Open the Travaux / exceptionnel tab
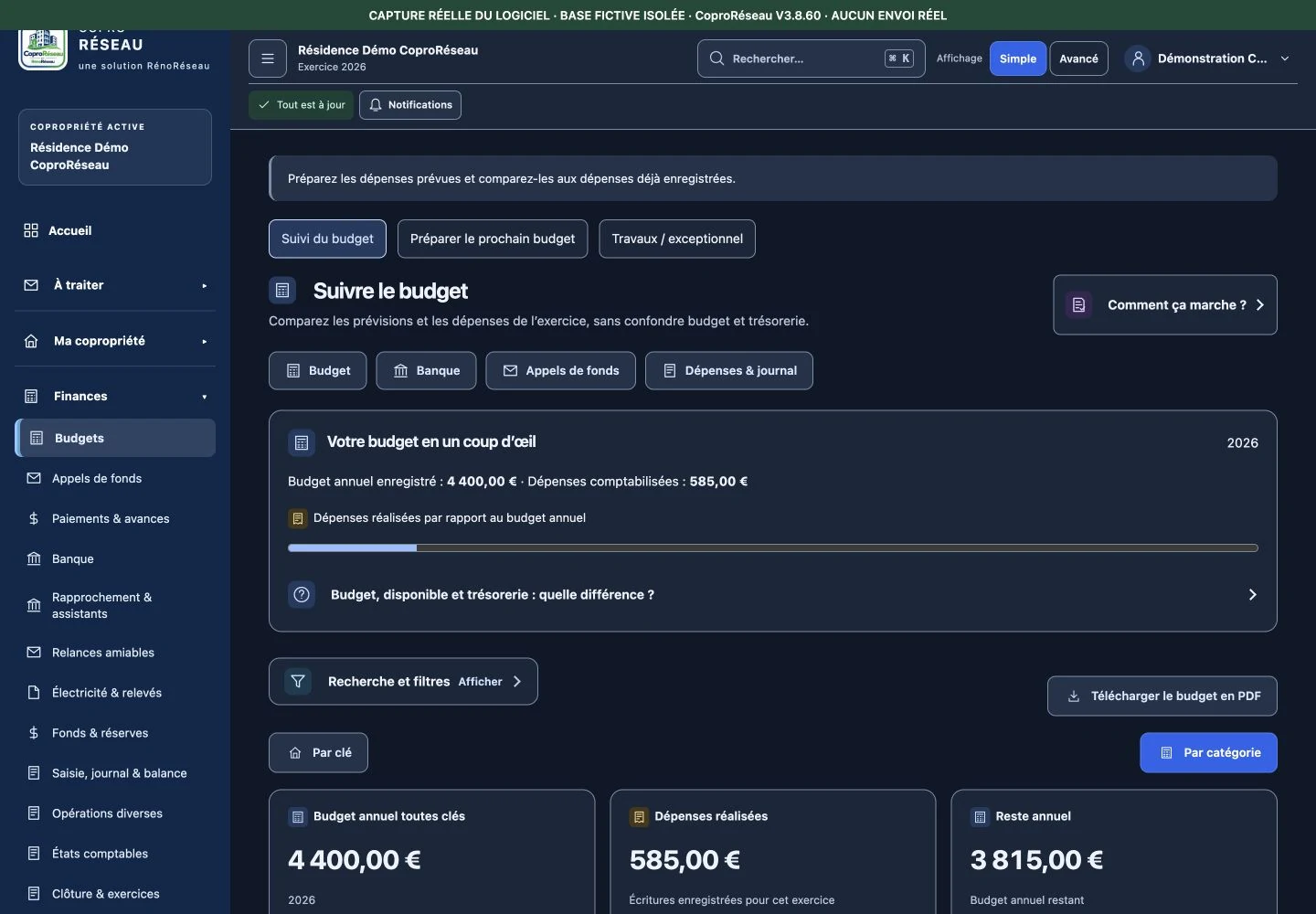The width and height of the screenshot is (1316, 914). click(677, 239)
